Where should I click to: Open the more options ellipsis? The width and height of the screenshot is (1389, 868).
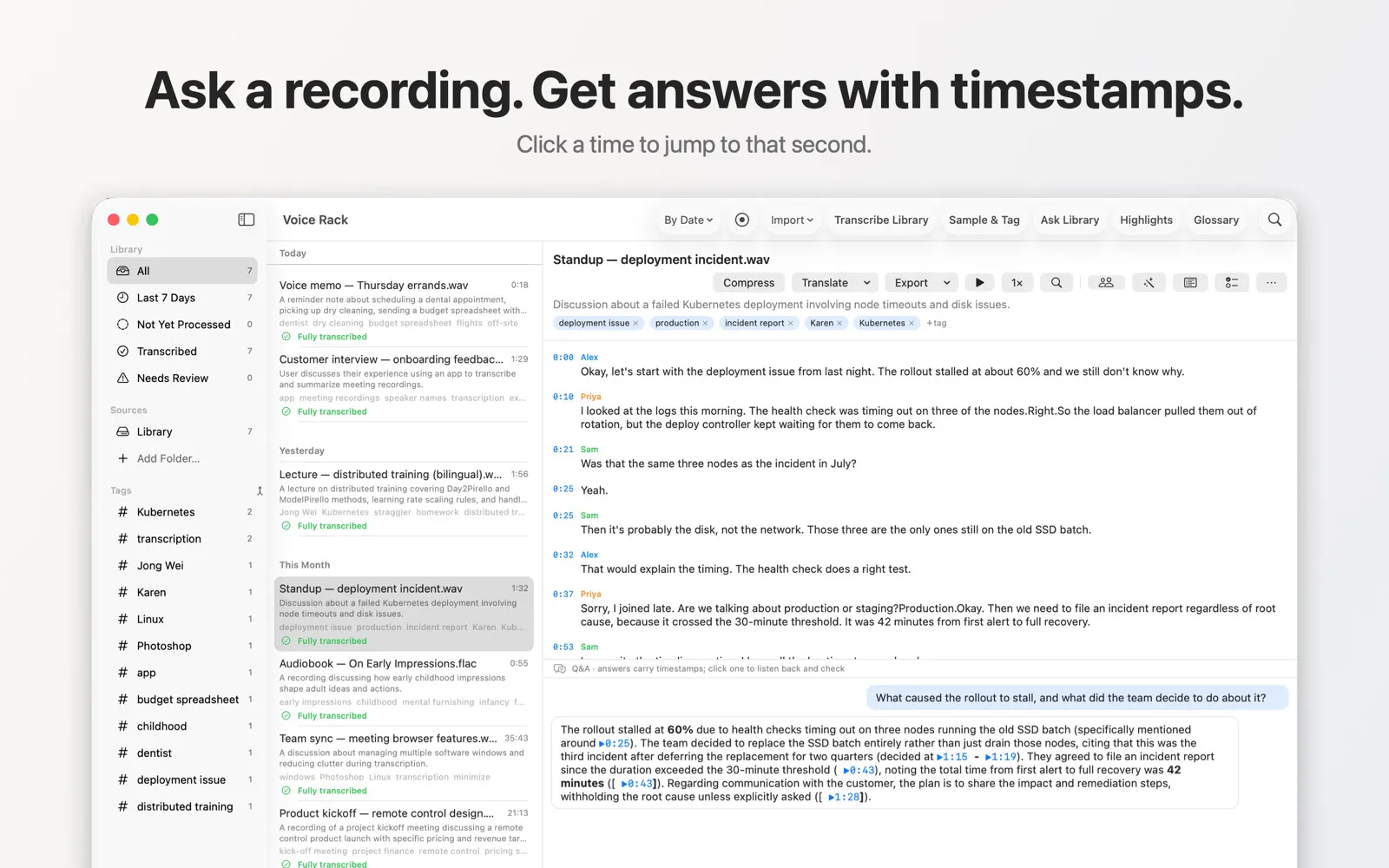[x=1271, y=283]
